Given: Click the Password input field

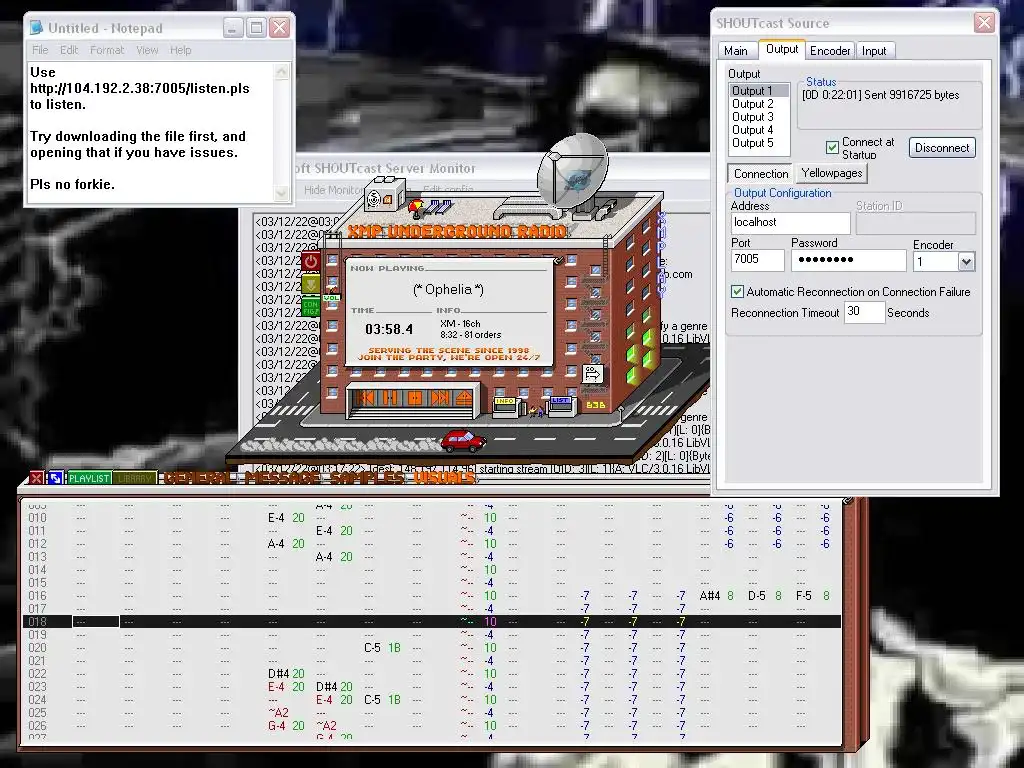Looking at the screenshot, I should click(848, 260).
